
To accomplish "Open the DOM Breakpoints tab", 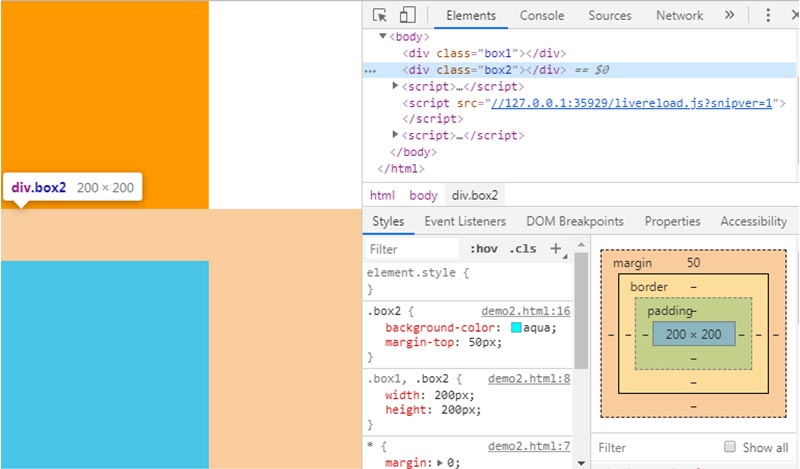I will pyautogui.click(x=575, y=221).
